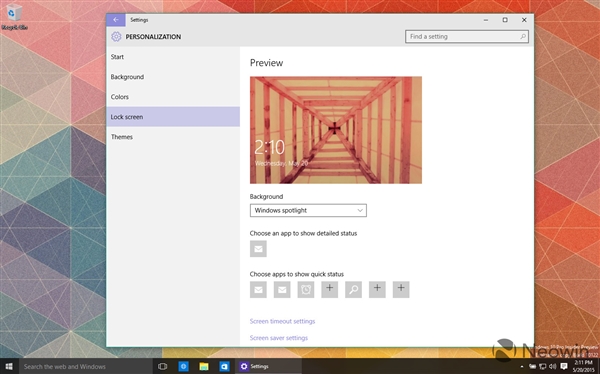Click the Search the web and Windows box
This screenshot has height=374, width=600.
[x=86, y=366]
